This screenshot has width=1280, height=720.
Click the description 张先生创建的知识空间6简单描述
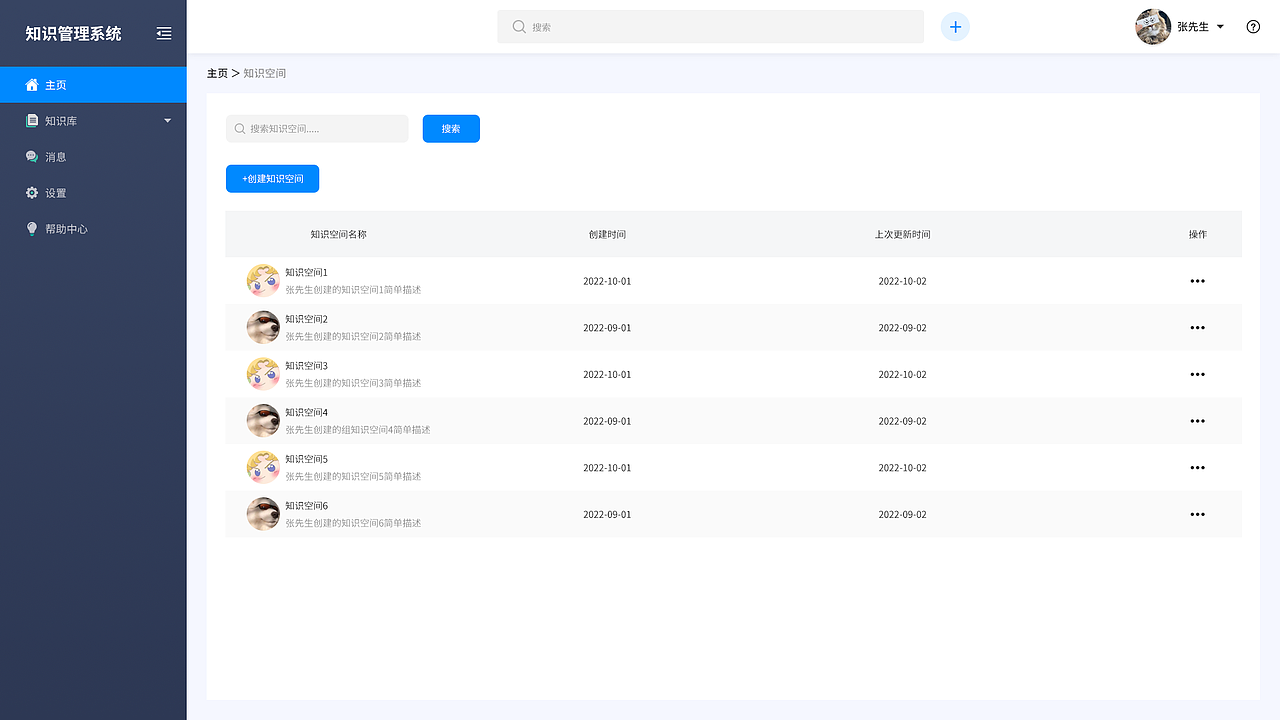tap(353, 523)
